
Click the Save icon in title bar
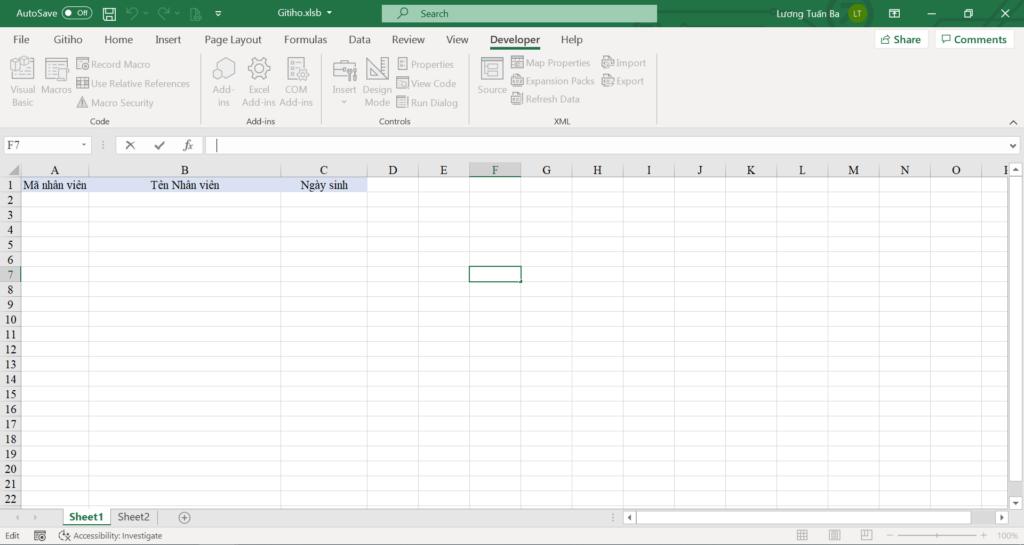point(109,14)
